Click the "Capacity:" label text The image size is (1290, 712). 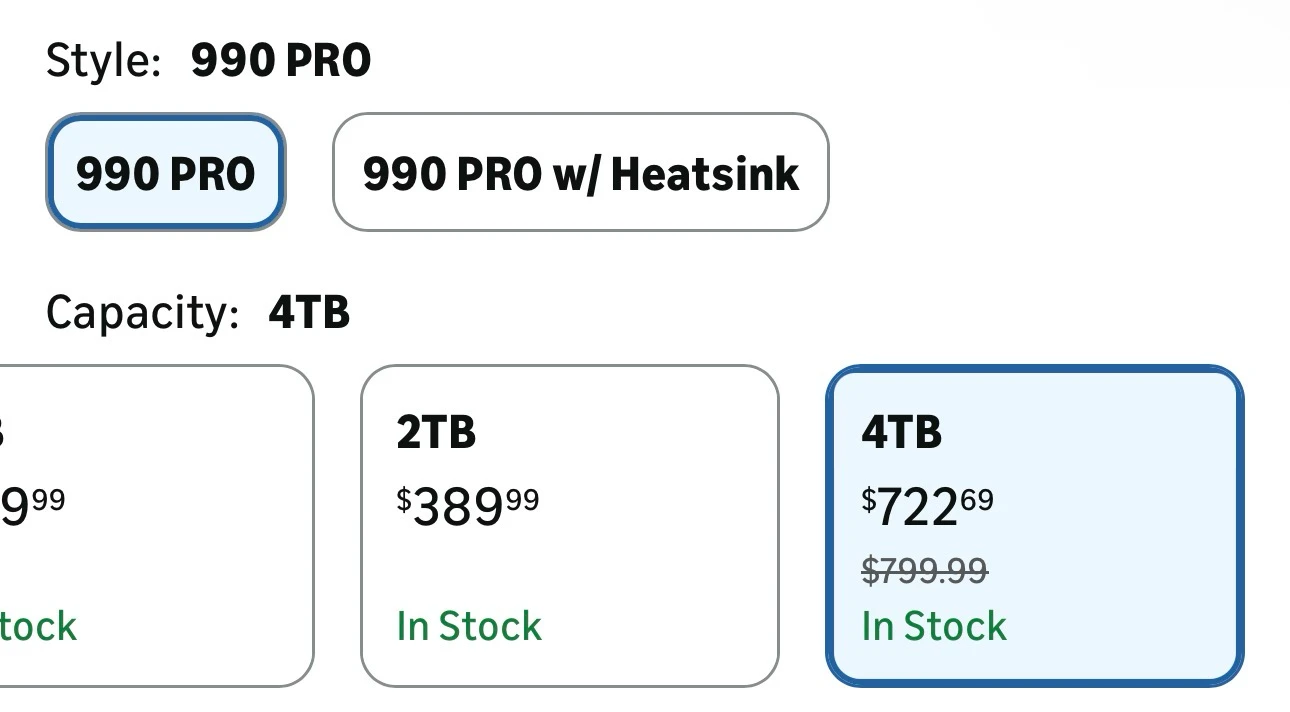[142, 313]
